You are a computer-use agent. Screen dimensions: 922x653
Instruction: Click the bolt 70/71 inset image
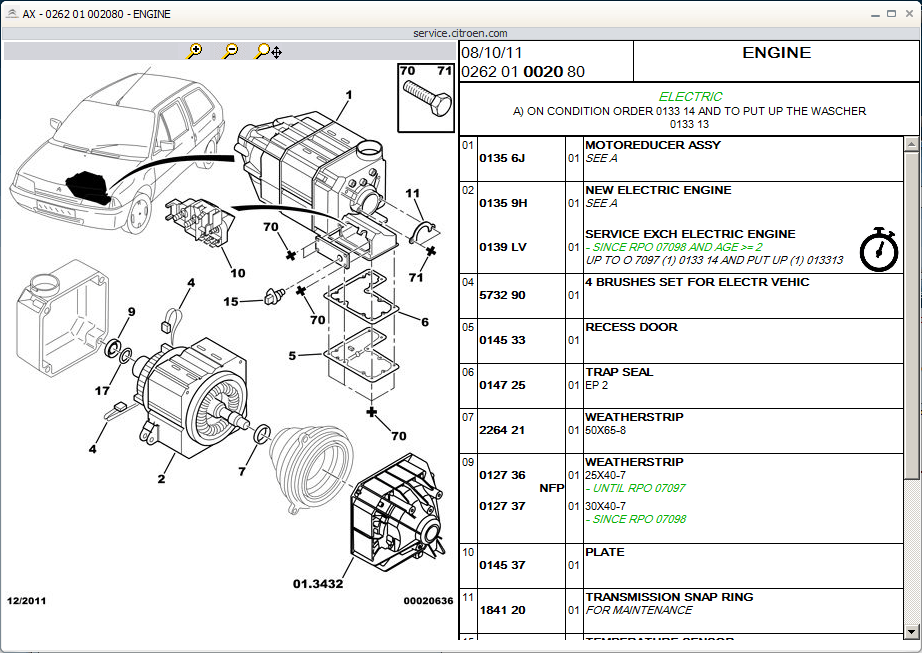coord(426,96)
